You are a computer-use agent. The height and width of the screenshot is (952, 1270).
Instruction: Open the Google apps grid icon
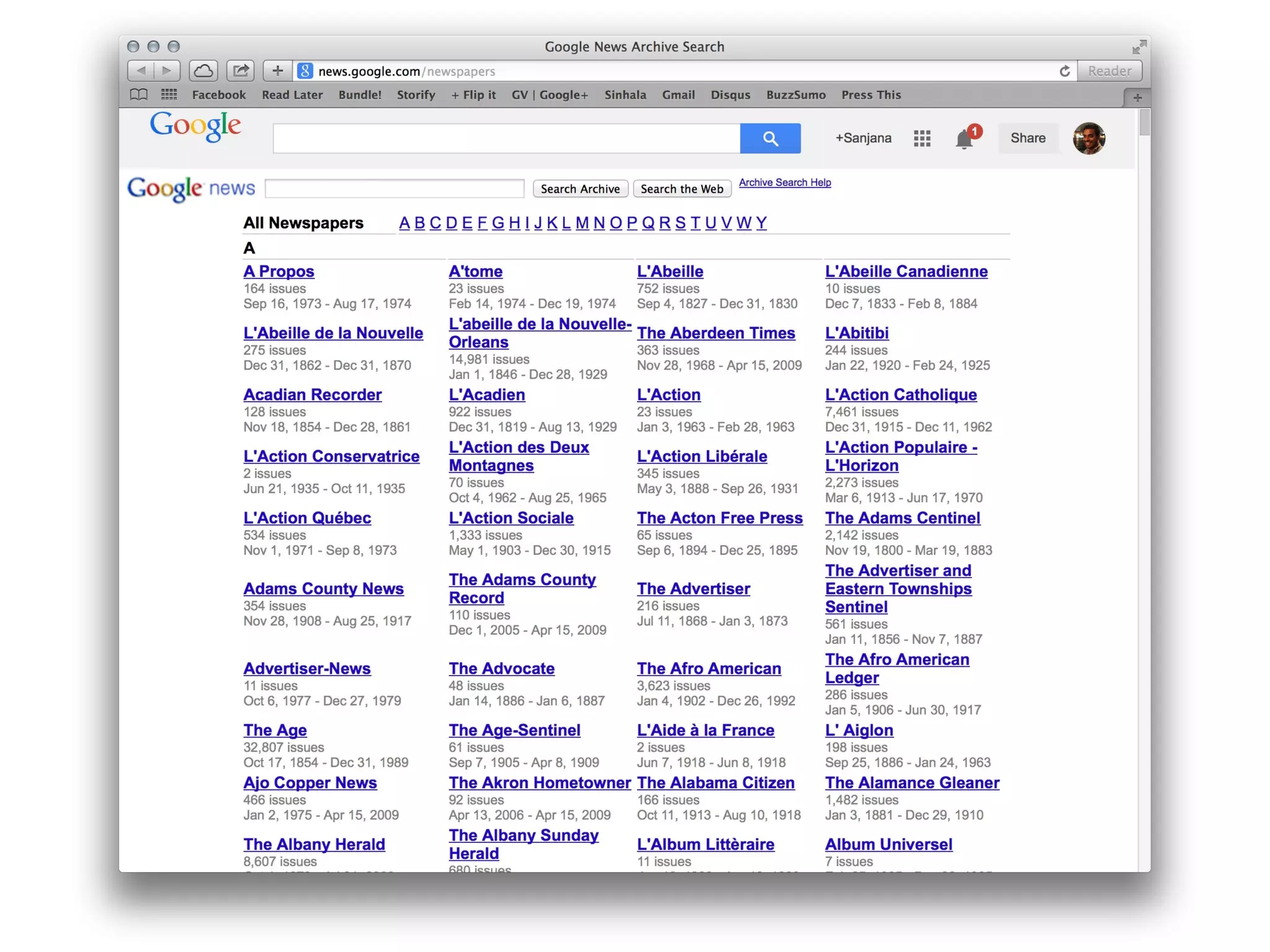[x=922, y=138]
